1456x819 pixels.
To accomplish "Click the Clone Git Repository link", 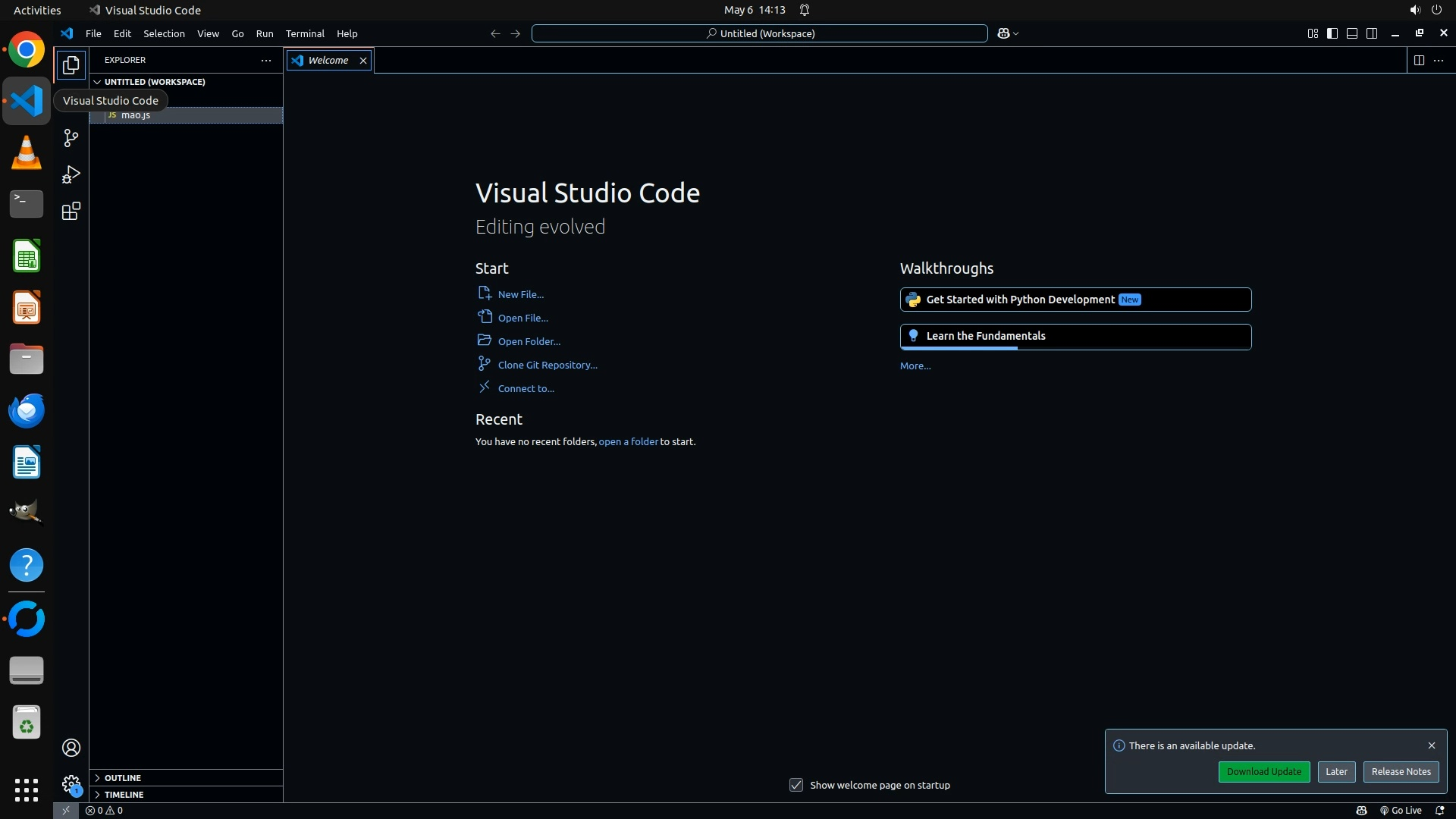I will click(547, 365).
